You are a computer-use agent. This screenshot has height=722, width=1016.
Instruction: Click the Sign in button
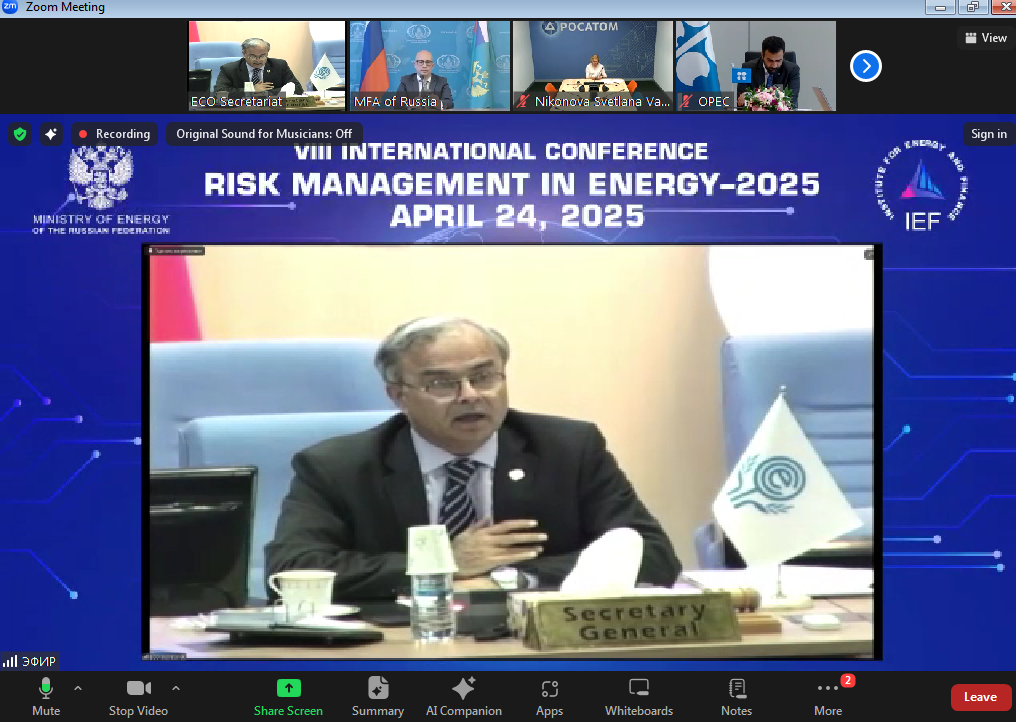(x=988, y=134)
